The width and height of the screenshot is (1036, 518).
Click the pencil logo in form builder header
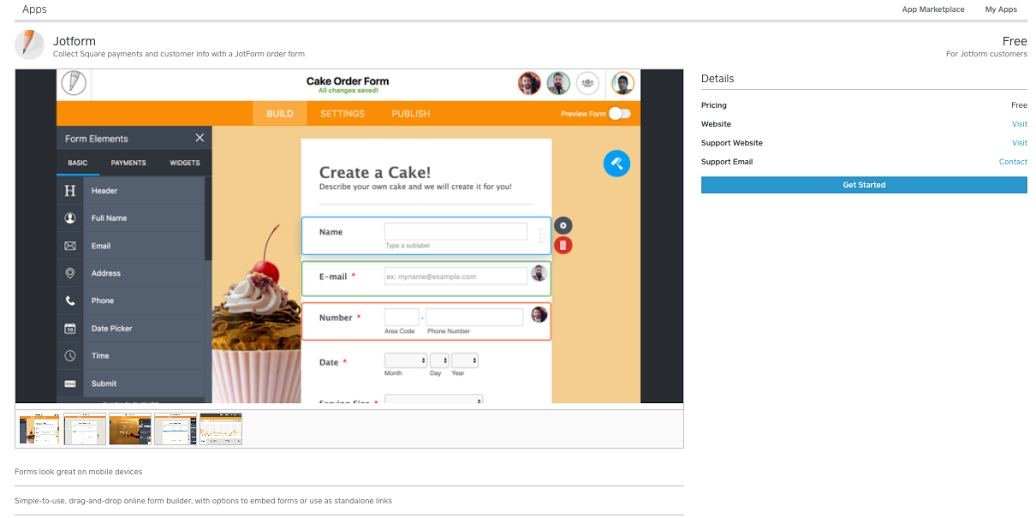pyautogui.click(x=74, y=84)
